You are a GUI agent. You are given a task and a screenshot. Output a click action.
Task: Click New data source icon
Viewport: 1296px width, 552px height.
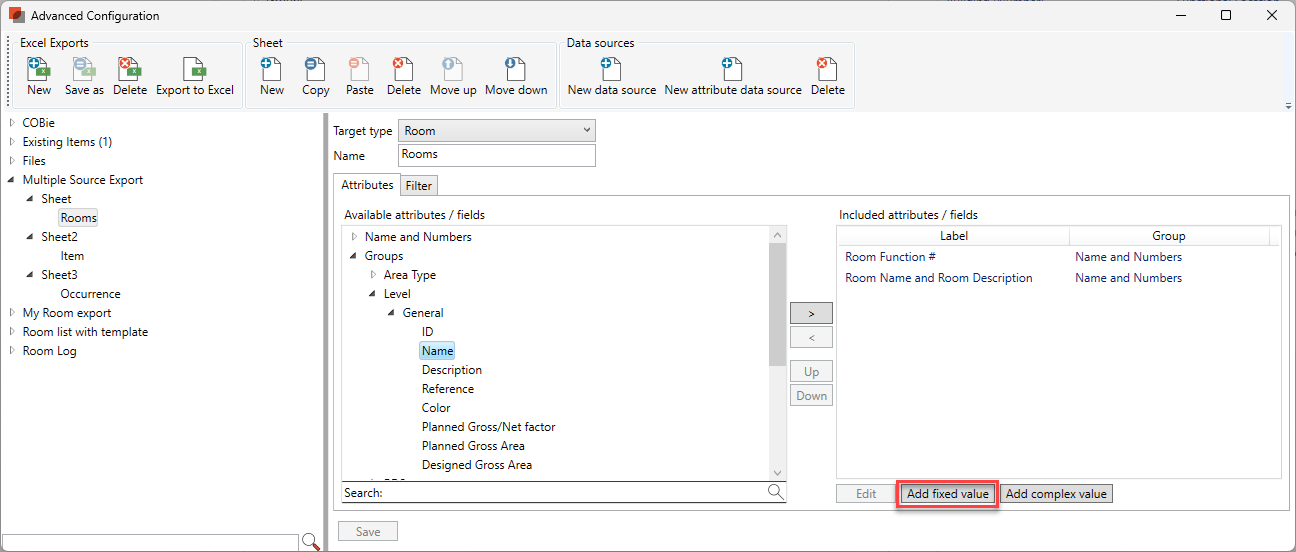coord(611,76)
